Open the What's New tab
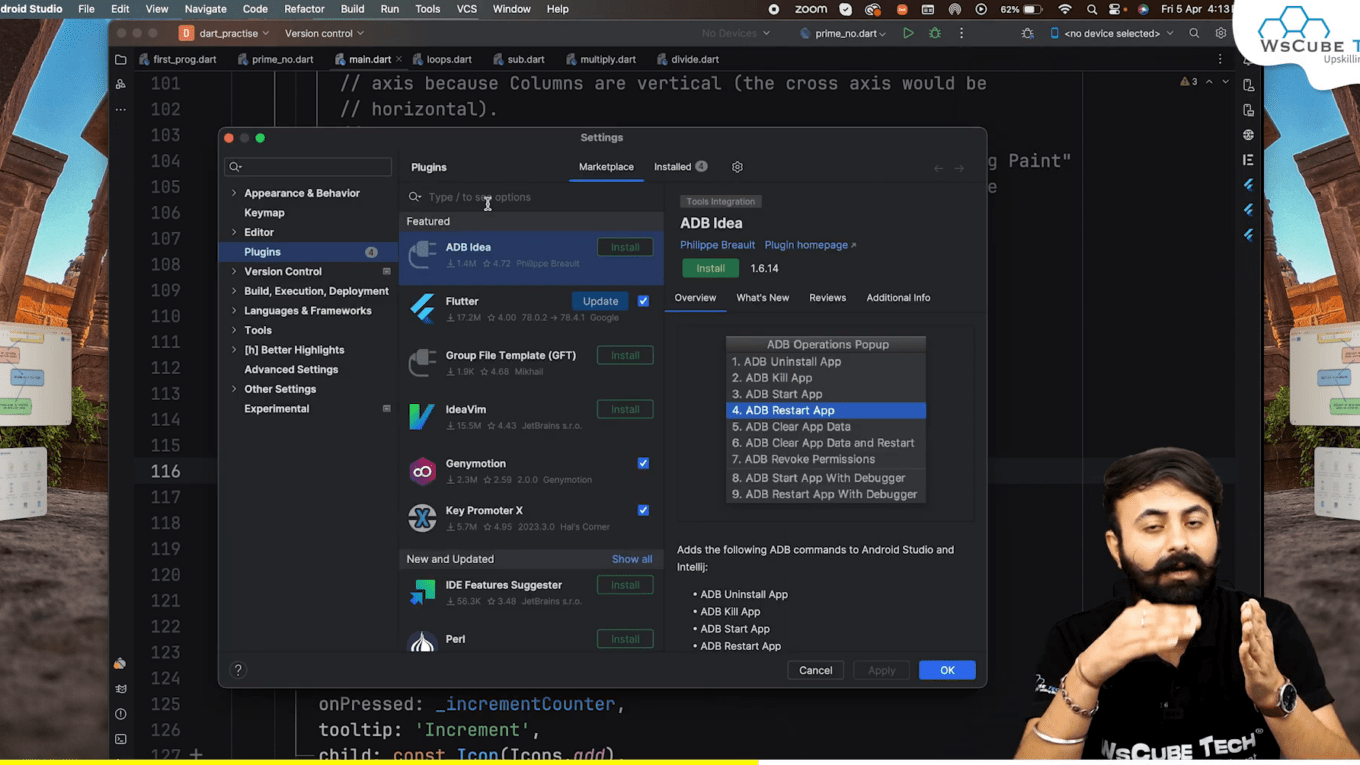The height and width of the screenshot is (765, 1360). click(762, 298)
